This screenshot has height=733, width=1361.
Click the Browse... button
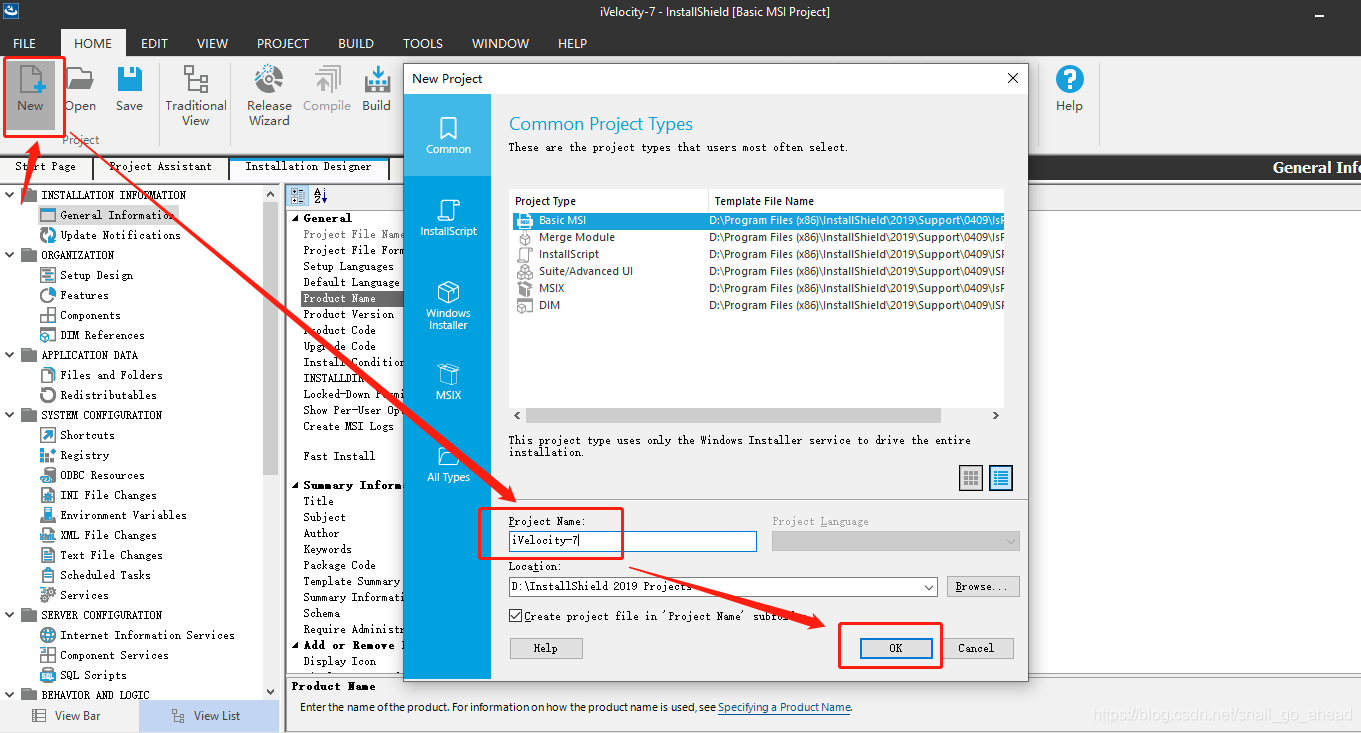tap(982, 587)
